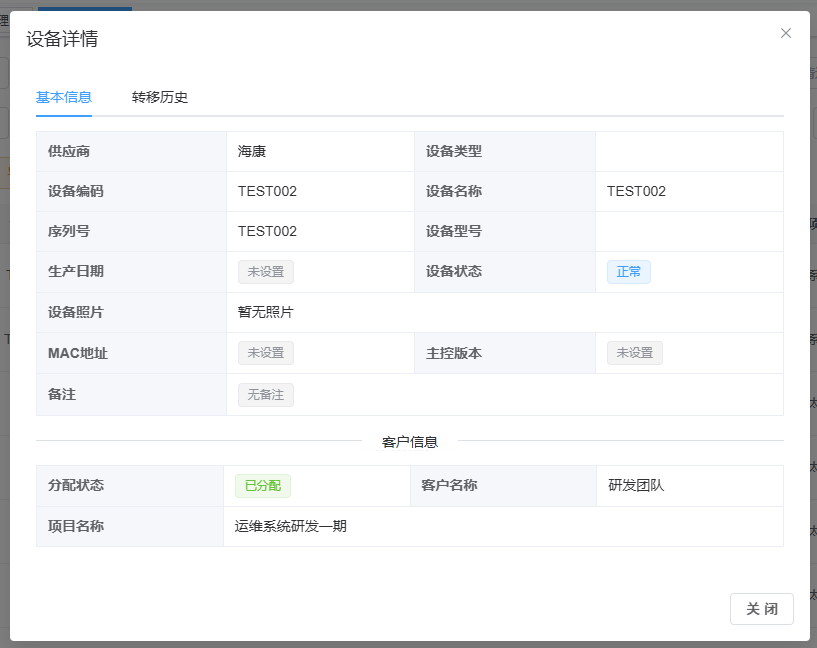This screenshot has height=648, width=817.
Task: Click the customer name 研发团队
Action: 636,486
